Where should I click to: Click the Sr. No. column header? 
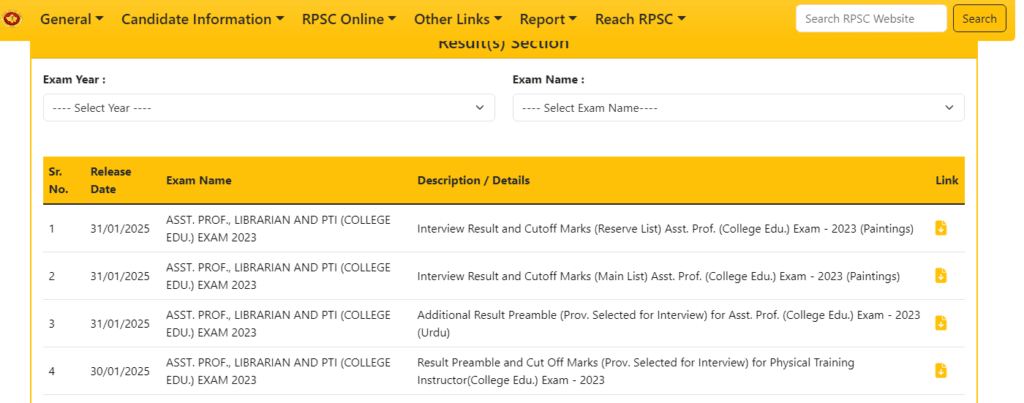click(56, 180)
